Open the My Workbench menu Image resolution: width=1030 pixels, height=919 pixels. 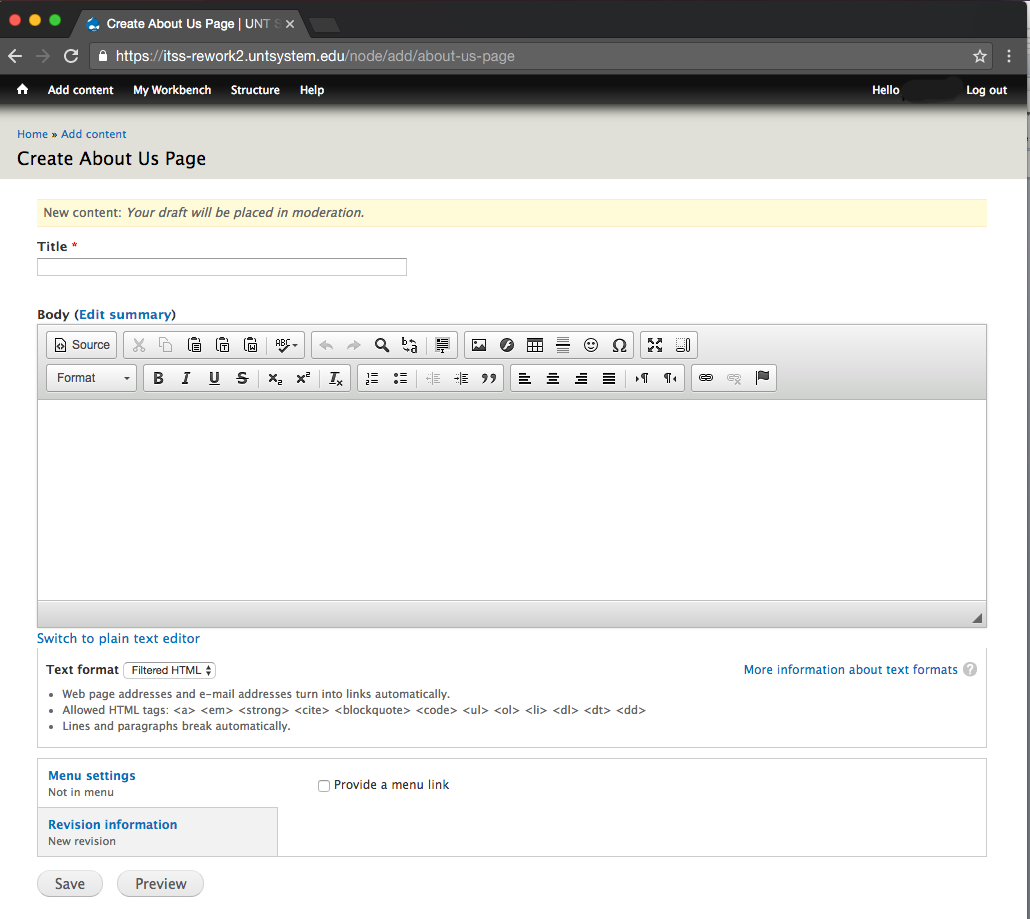[x=172, y=90]
